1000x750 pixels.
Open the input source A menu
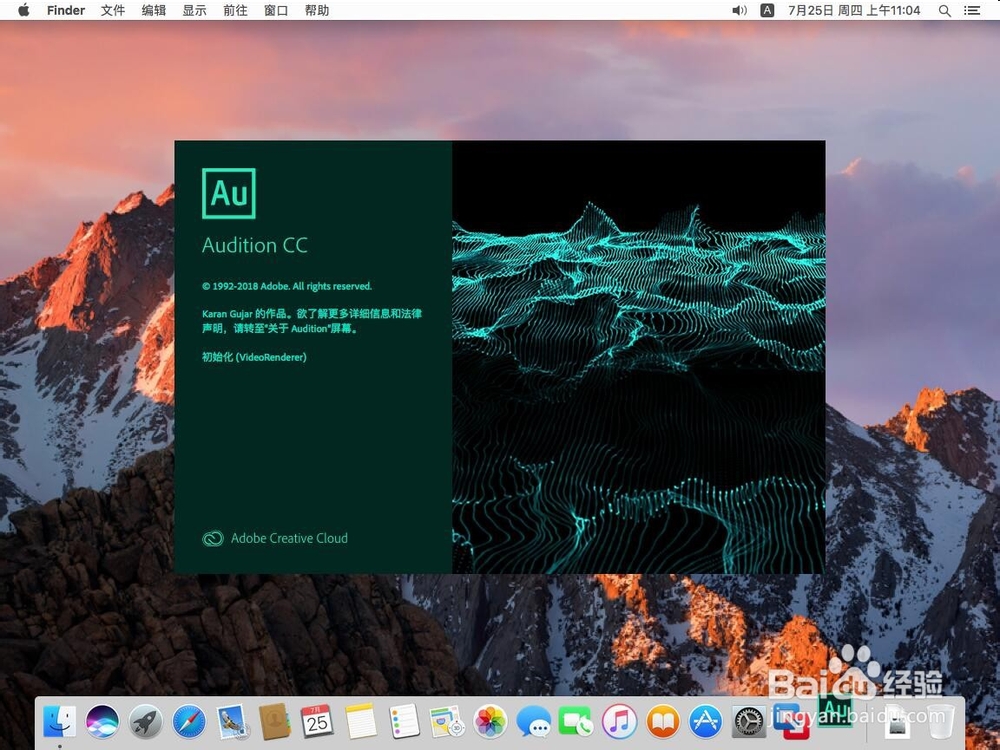click(767, 10)
